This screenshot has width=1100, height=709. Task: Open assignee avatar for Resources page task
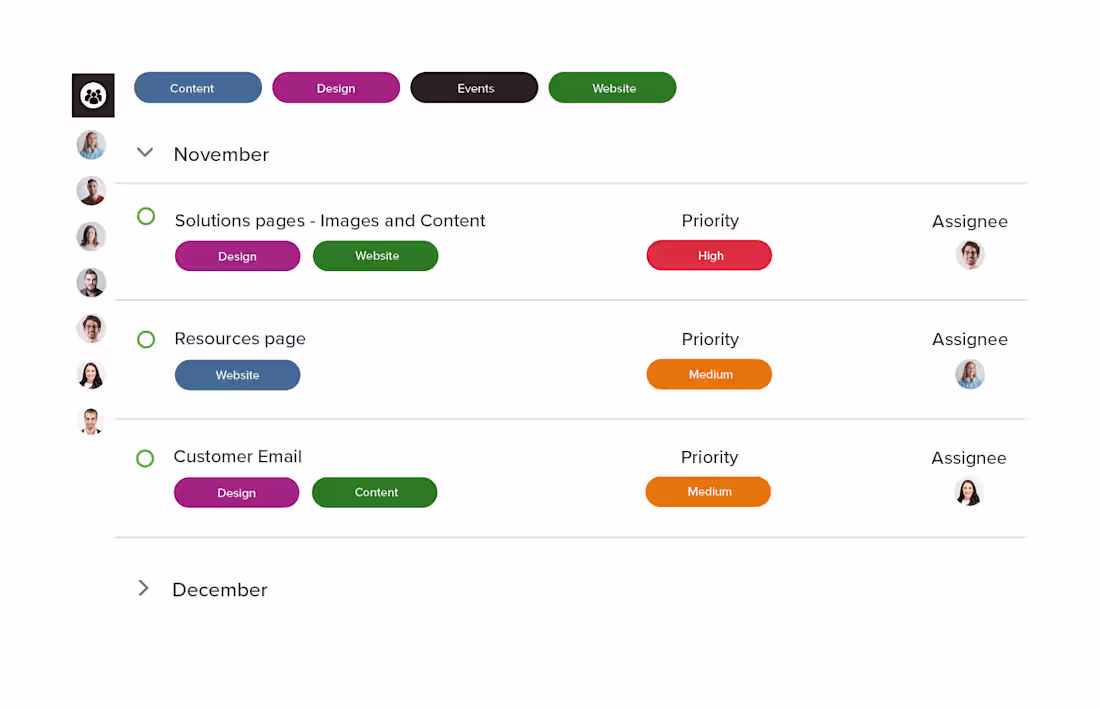pyautogui.click(x=970, y=374)
